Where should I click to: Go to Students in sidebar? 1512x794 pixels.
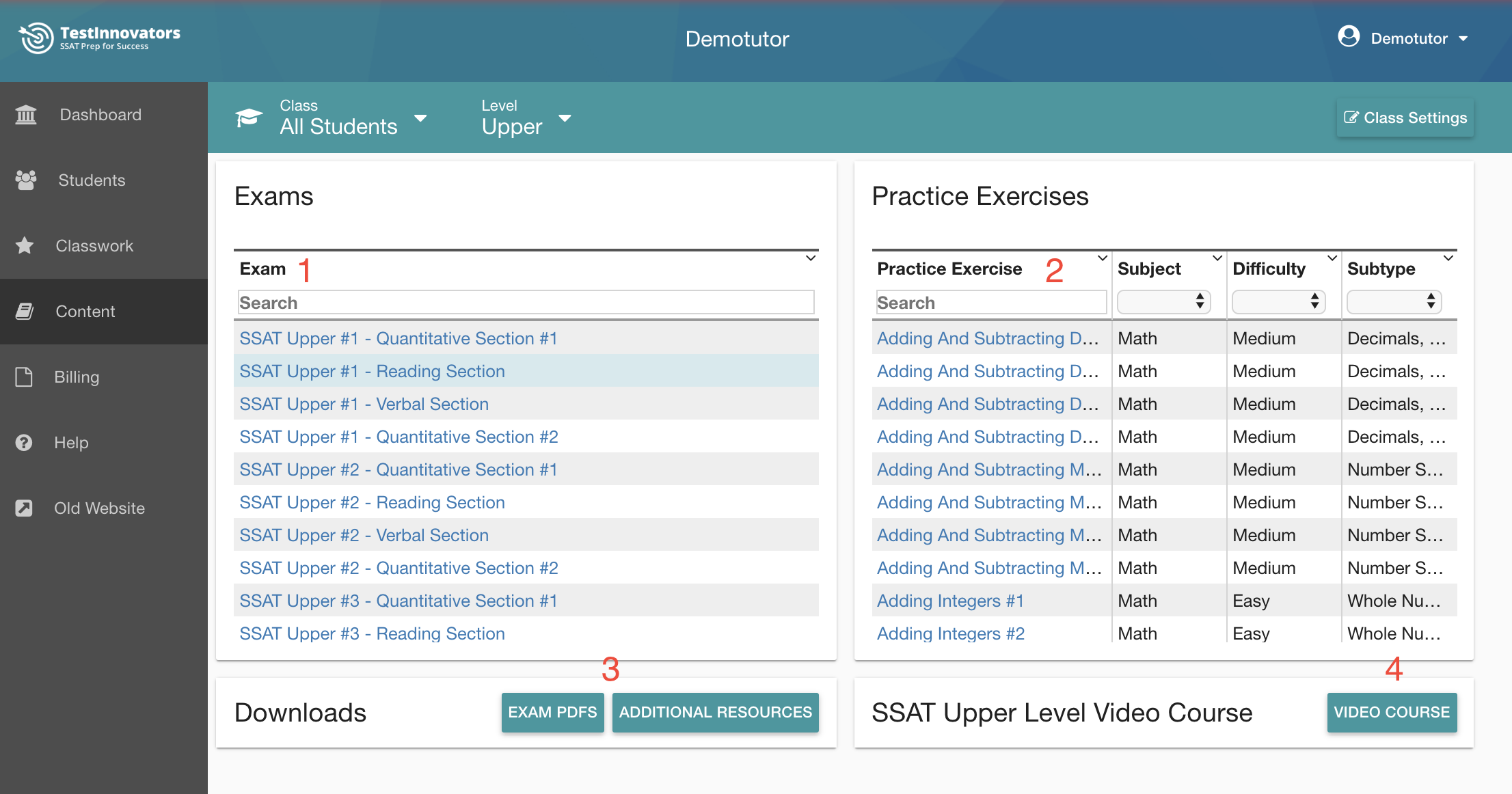(x=104, y=180)
